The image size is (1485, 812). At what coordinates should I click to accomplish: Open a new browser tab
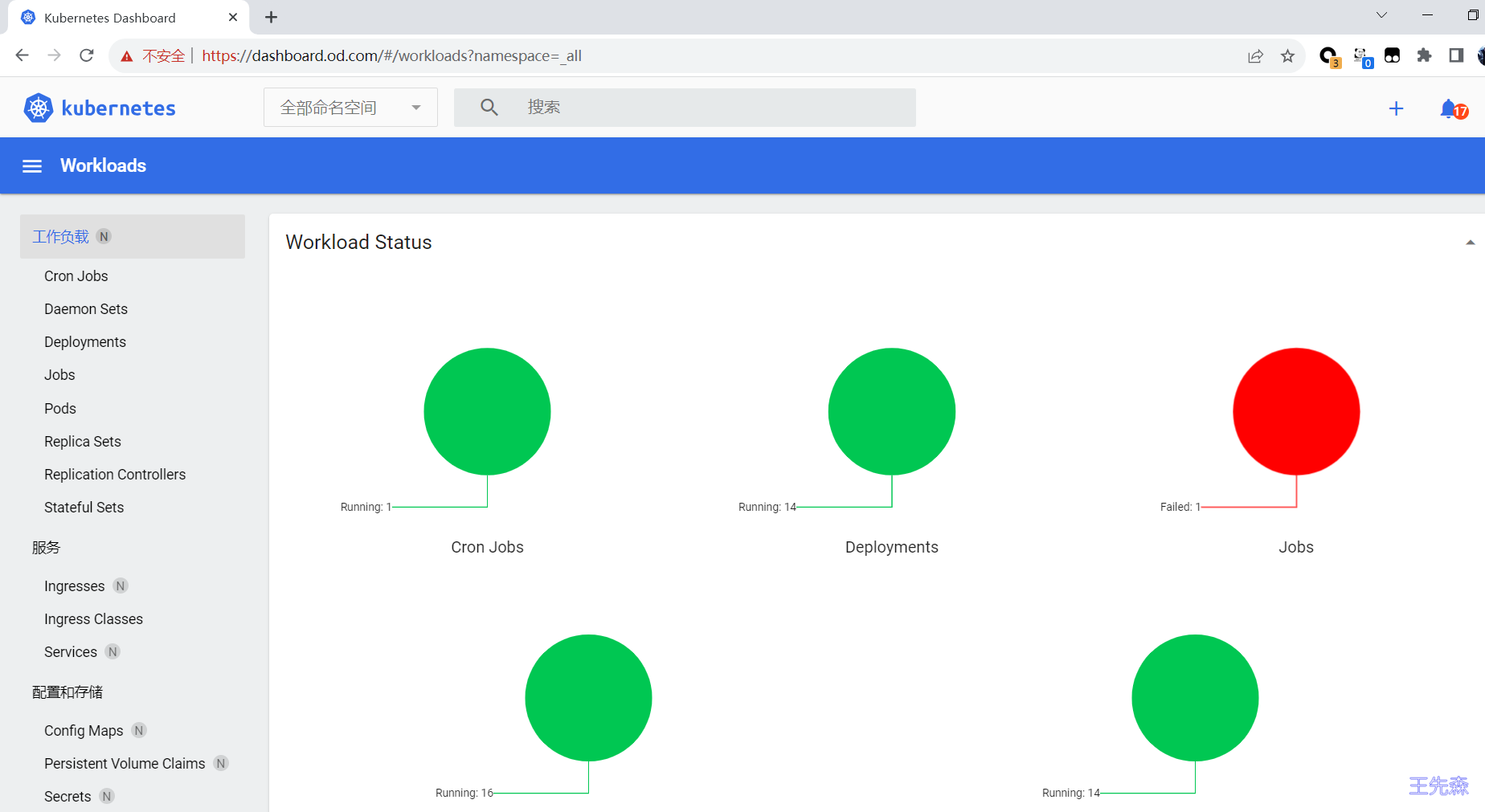click(272, 17)
